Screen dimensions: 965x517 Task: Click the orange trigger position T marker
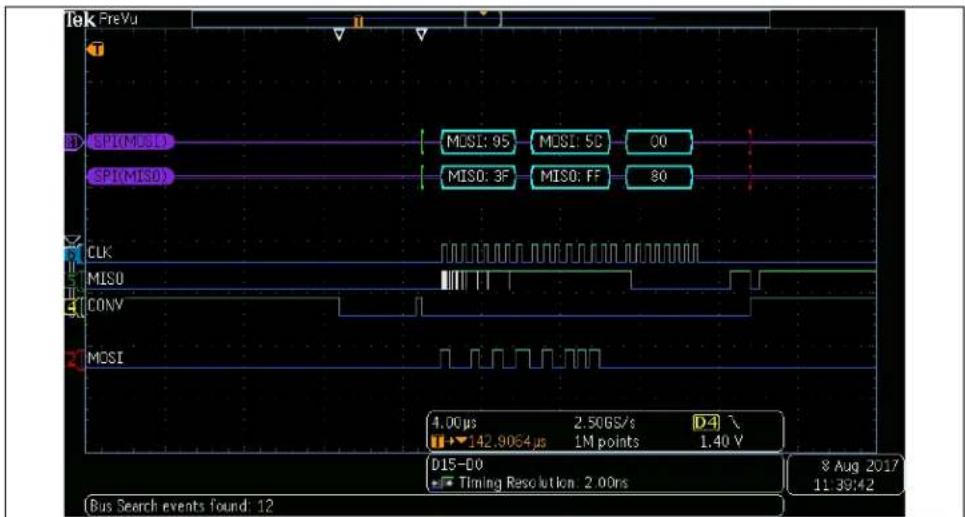tap(96, 49)
